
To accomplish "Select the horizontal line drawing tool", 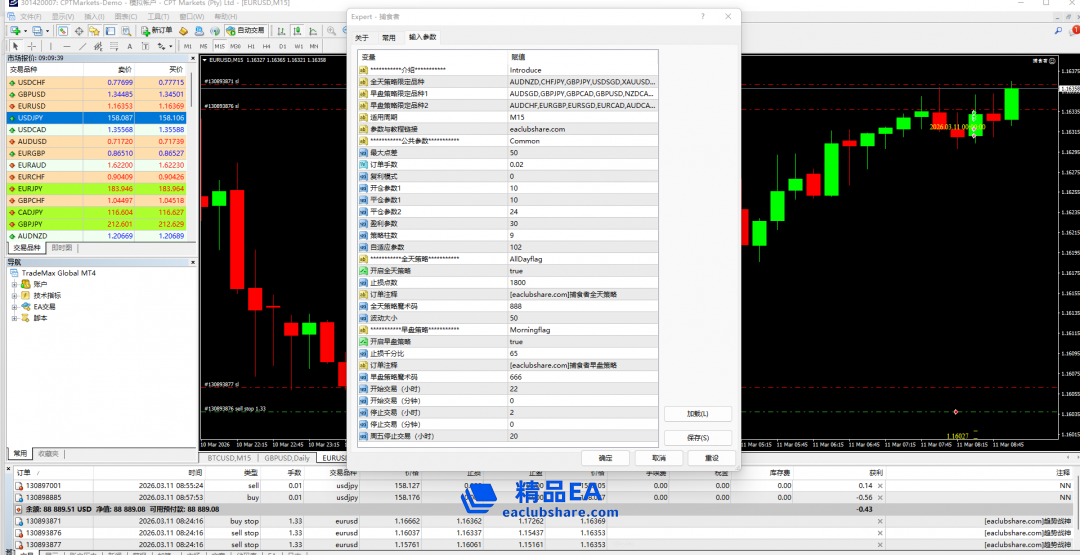I will (66, 46).
